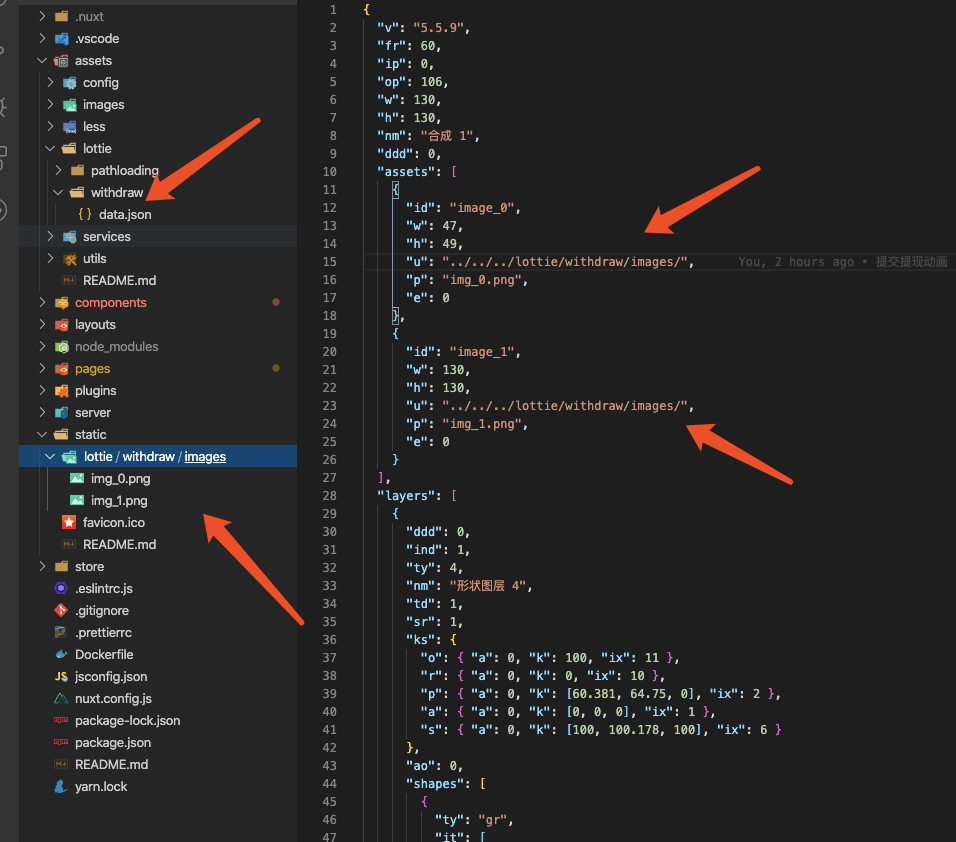This screenshot has width=956, height=842.
Task: Collapse the static folder chevron
Action: pyautogui.click(x=42, y=434)
